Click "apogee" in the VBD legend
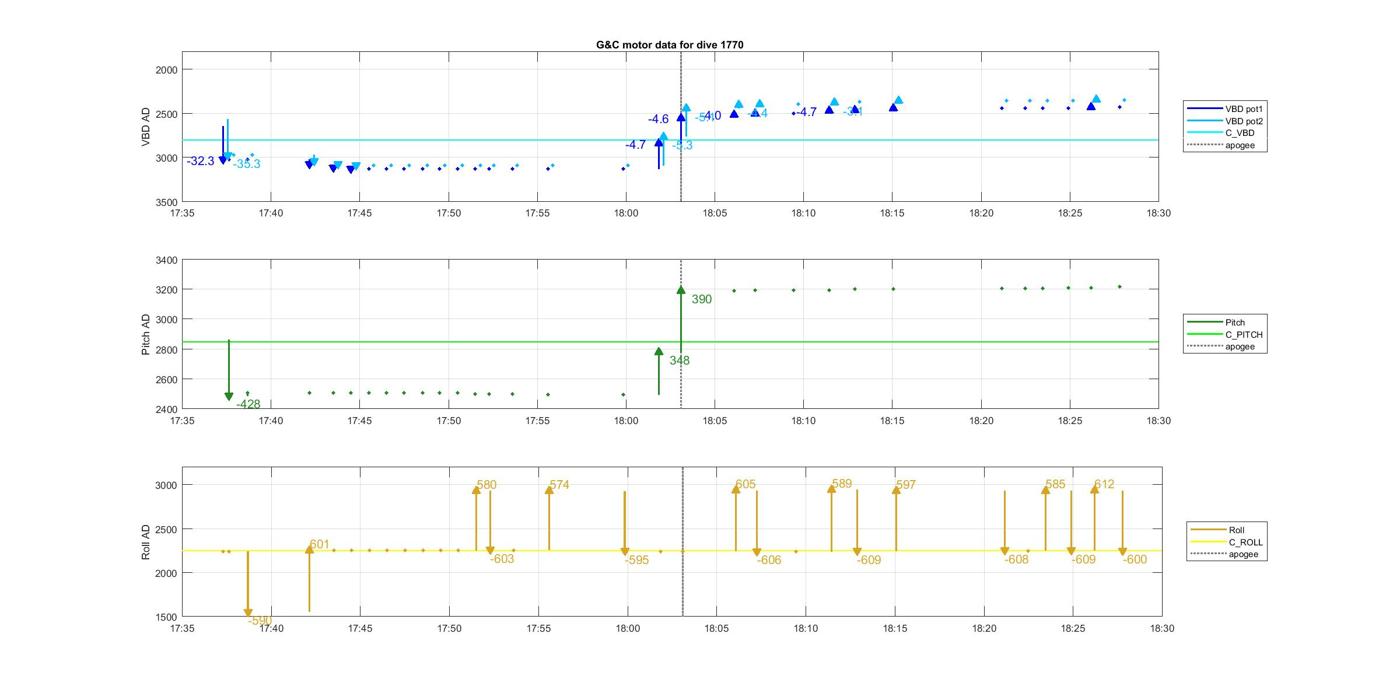The width and height of the screenshot is (1400, 693). click(1240, 146)
